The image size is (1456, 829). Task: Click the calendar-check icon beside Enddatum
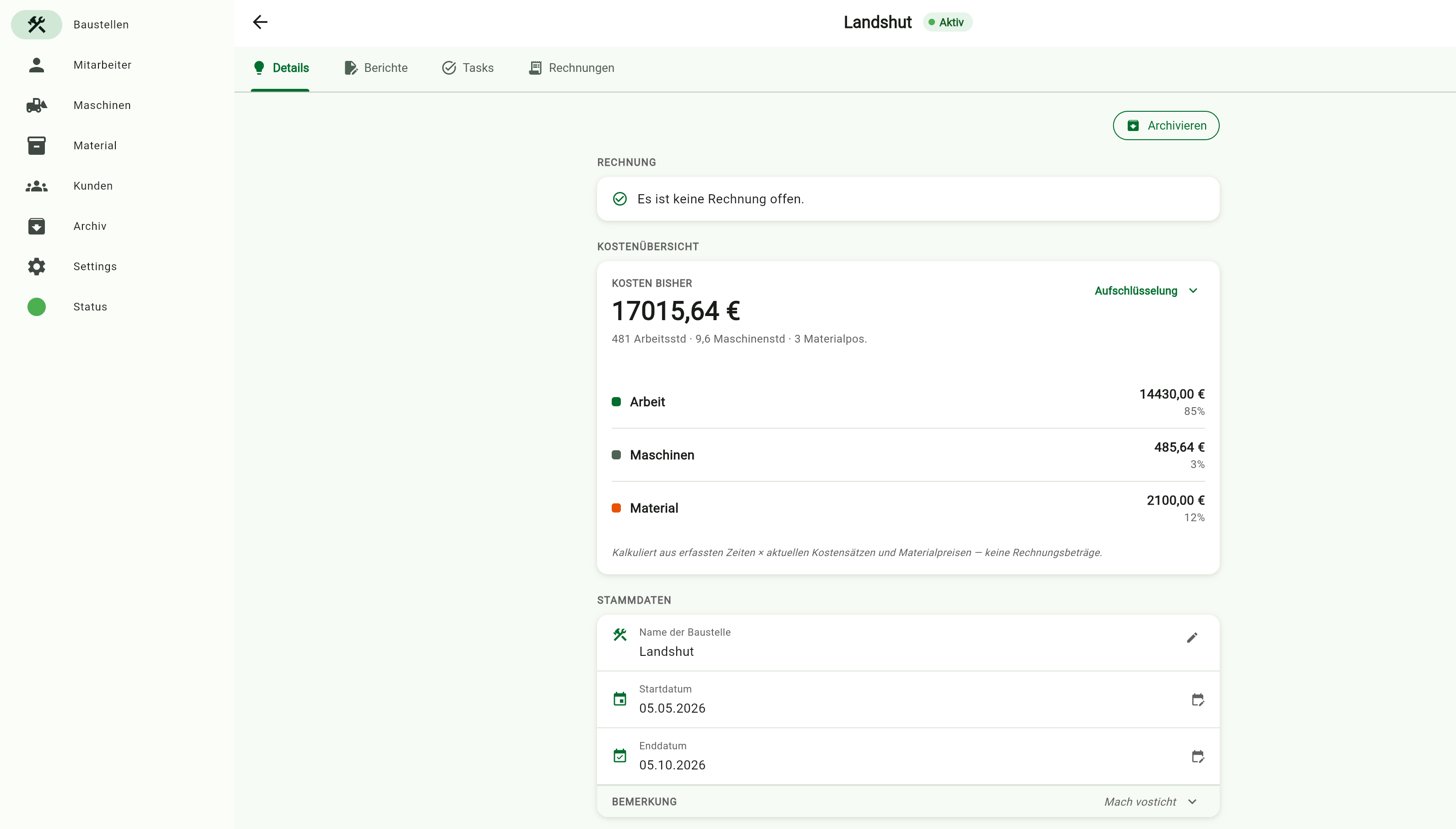click(620, 756)
